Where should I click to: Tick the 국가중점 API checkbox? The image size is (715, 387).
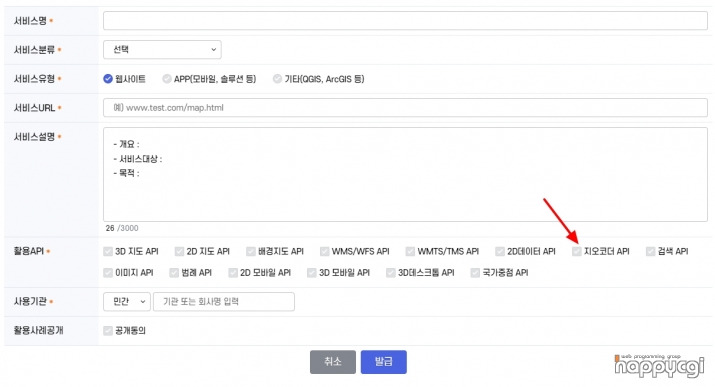point(476,273)
